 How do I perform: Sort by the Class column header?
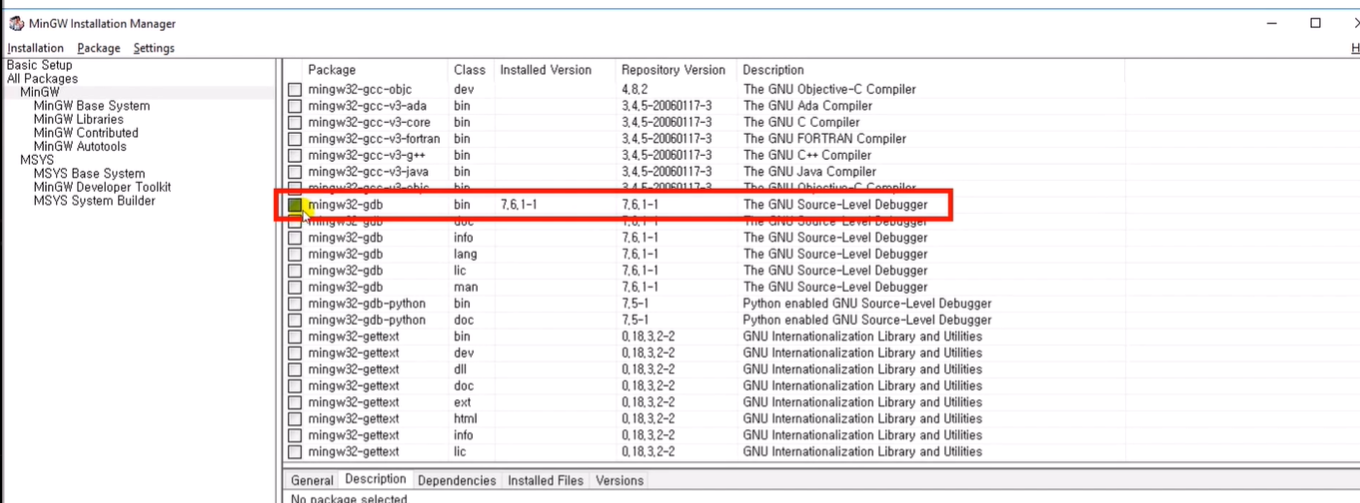click(470, 70)
